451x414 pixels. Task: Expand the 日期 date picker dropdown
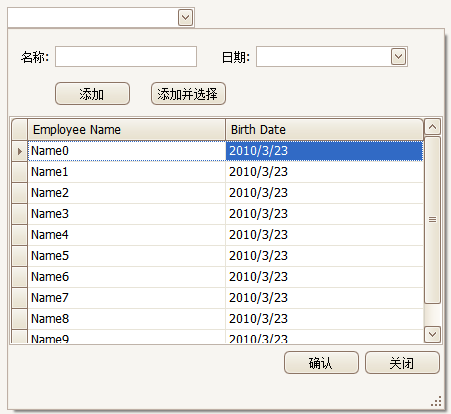click(398, 57)
